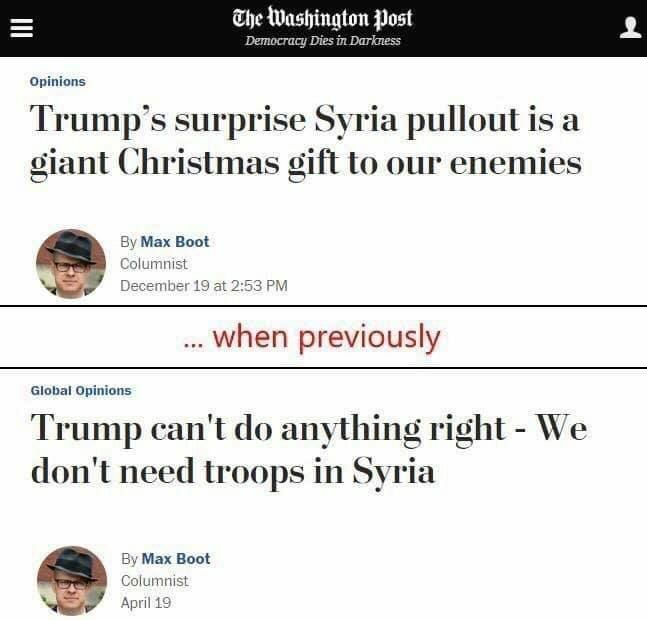647x620 pixels.
Task: Click the 'December 19 at 2:53 PM' timestamp
Action: 204,286
